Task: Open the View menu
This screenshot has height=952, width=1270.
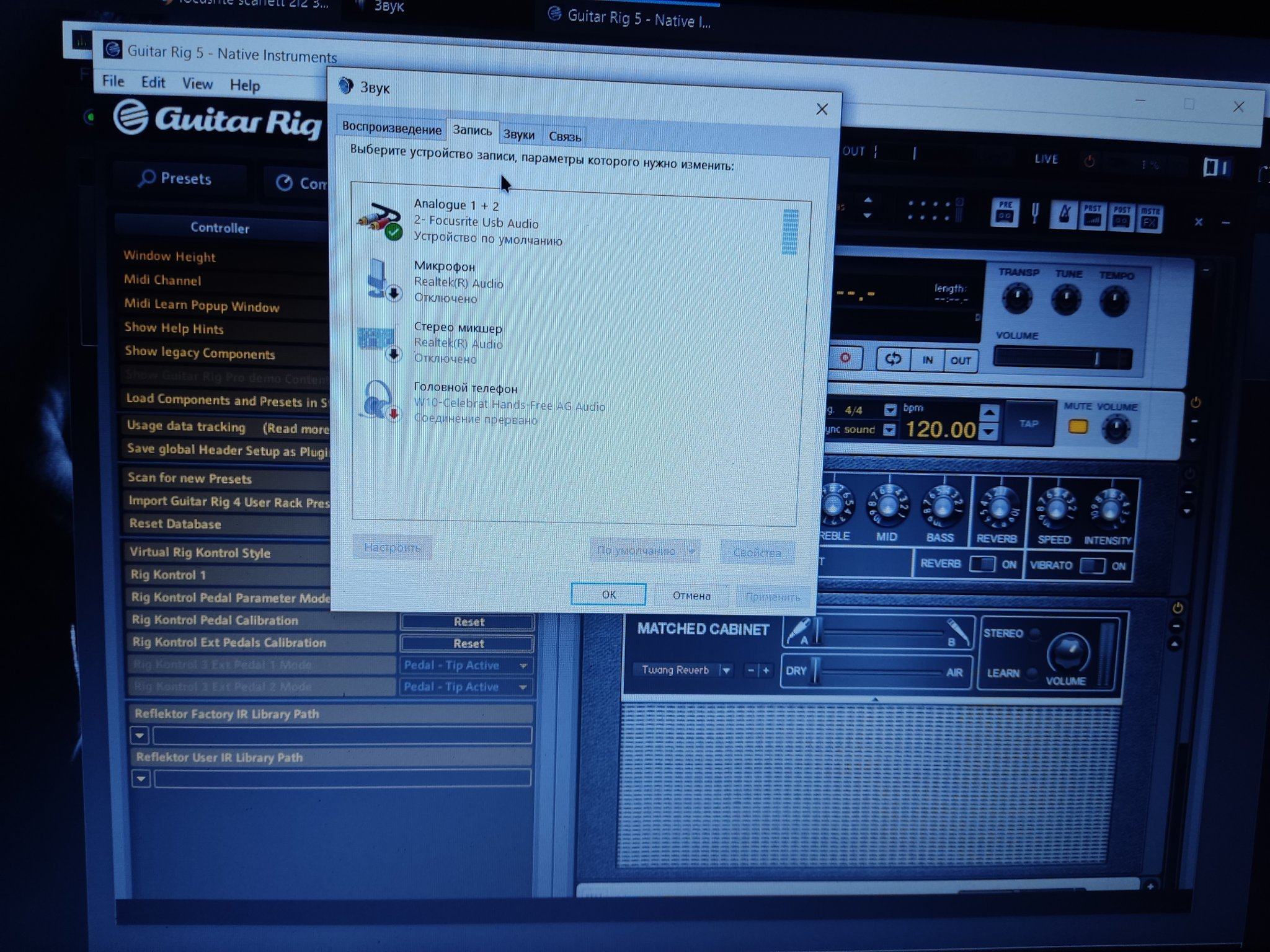Action: (197, 84)
